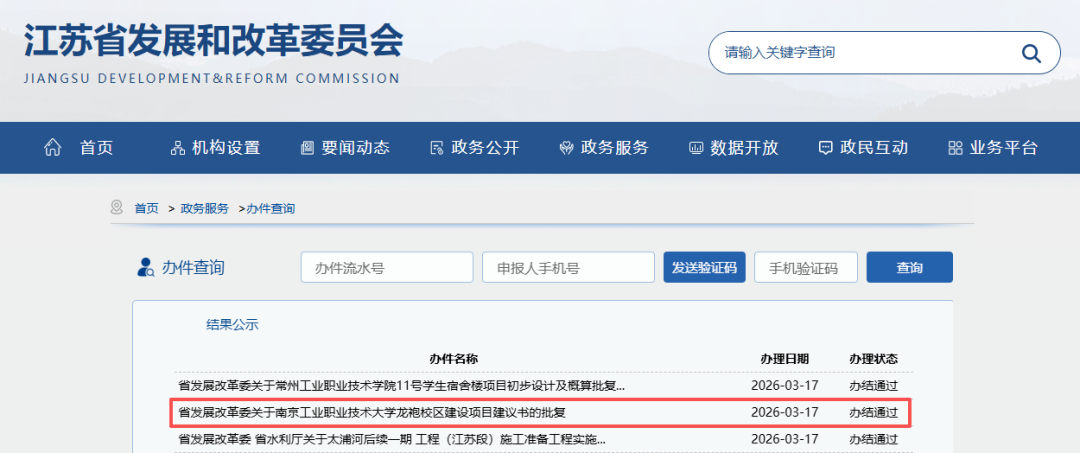The image size is (1080, 453).
Task: Click the 要闻动态 news icon
Action: tap(307, 148)
